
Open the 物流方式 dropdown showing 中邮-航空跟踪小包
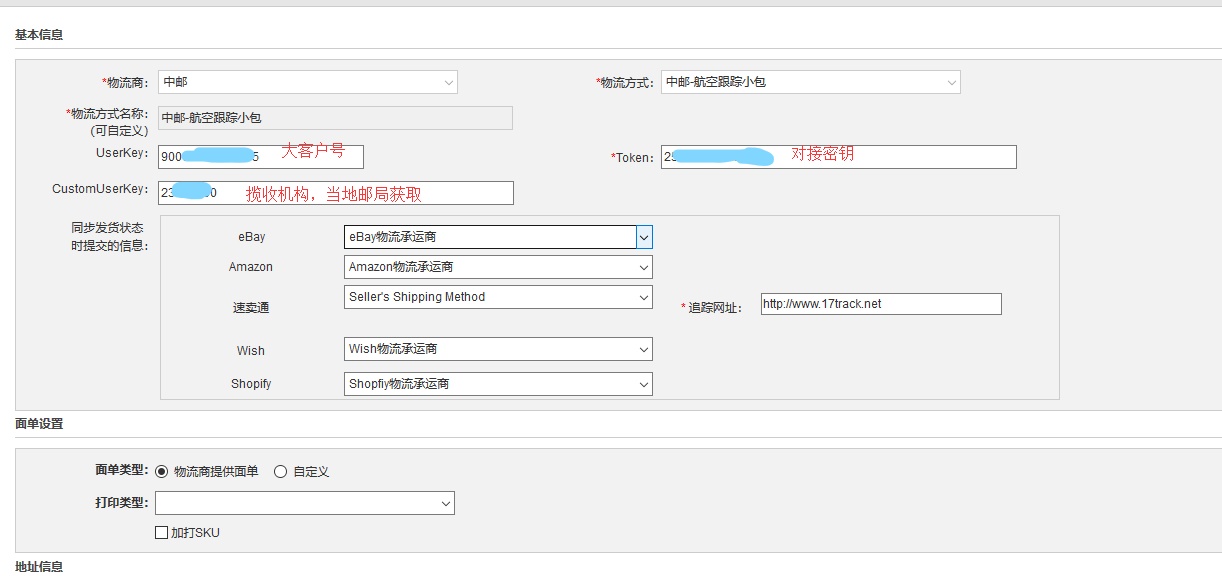point(810,82)
